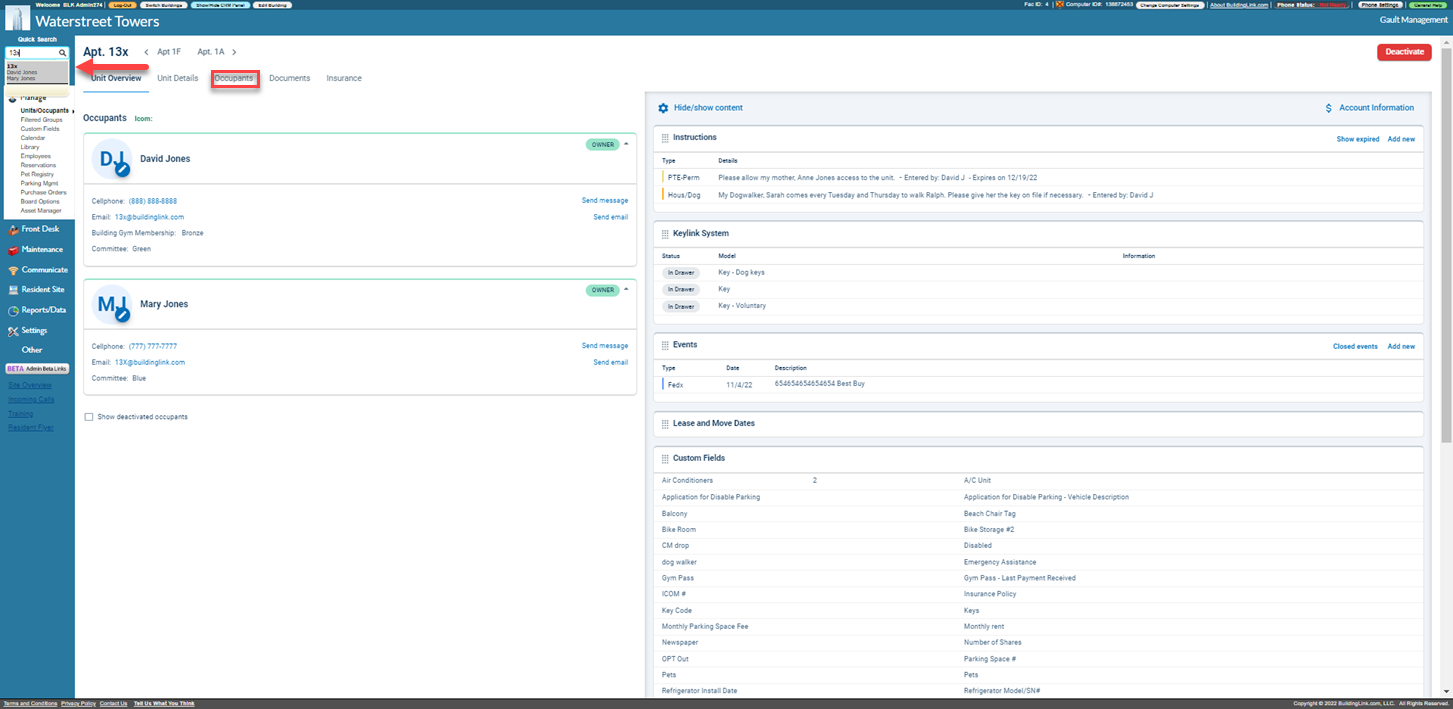The width and height of the screenshot is (1453, 709).
Task: Click Closed events link
Action: pyautogui.click(x=1355, y=346)
